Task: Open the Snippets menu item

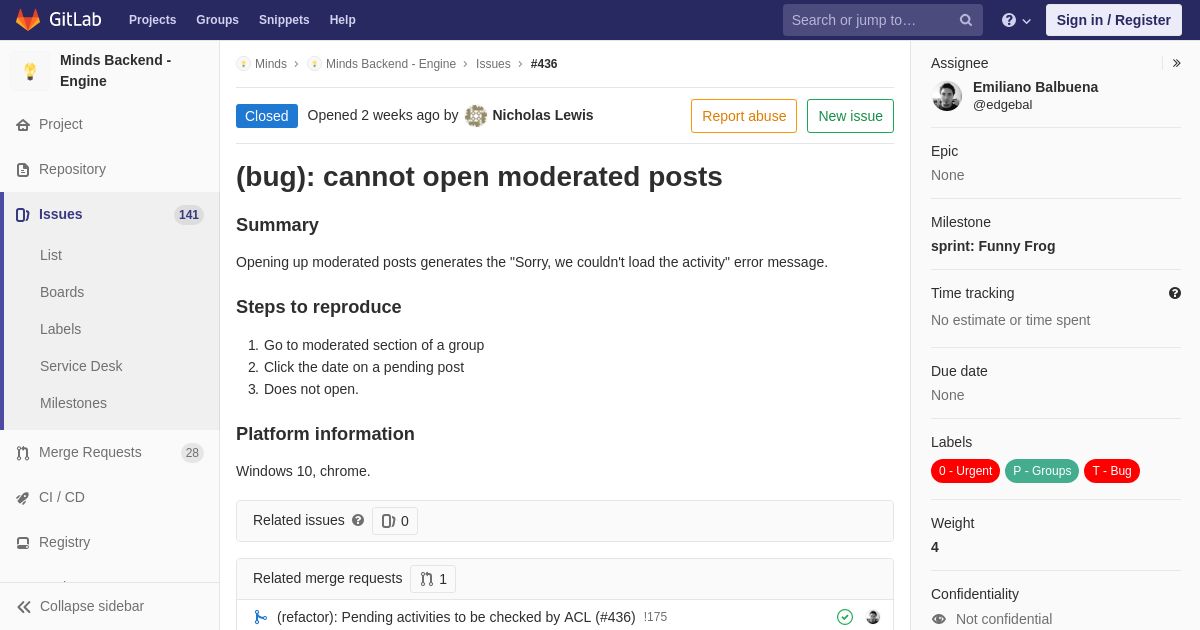Action: 284,20
